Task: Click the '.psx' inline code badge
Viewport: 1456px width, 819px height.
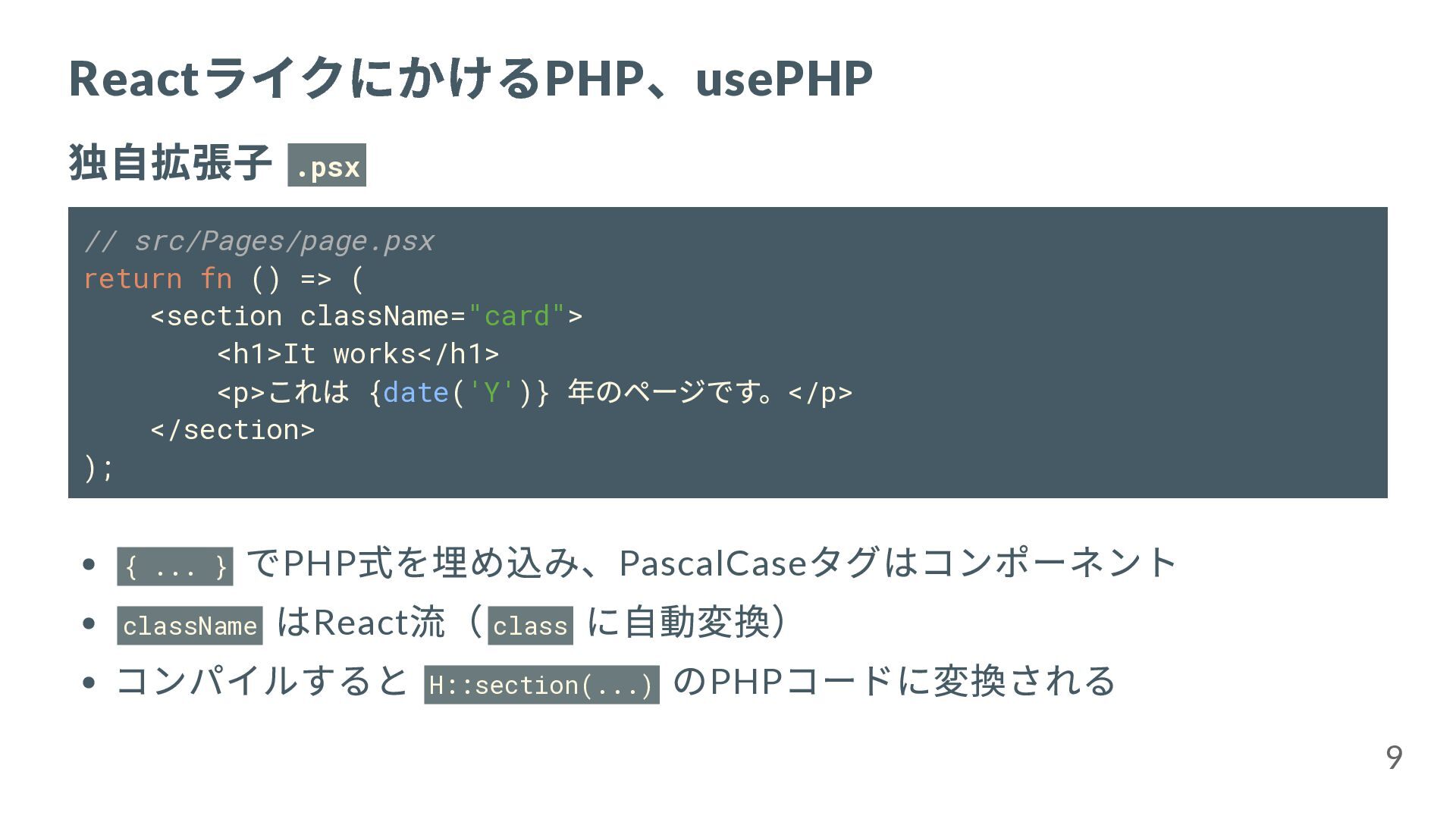Action: click(x=327, y=165)
